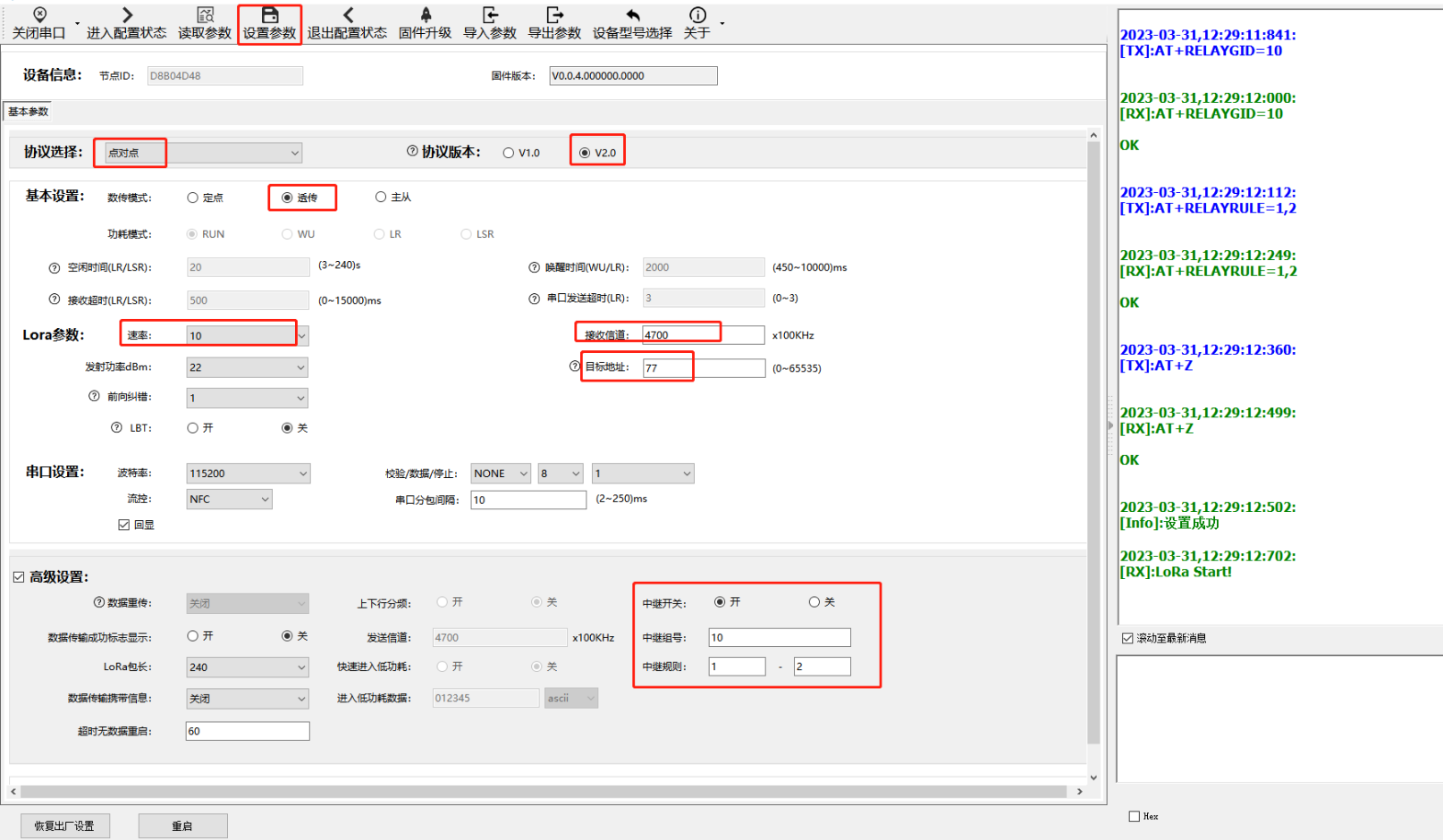Image resolution: width=1443 pixels, height=840 pixels.
Task: Click the 读取参数 toolbar icon
Action: [205, 15]
